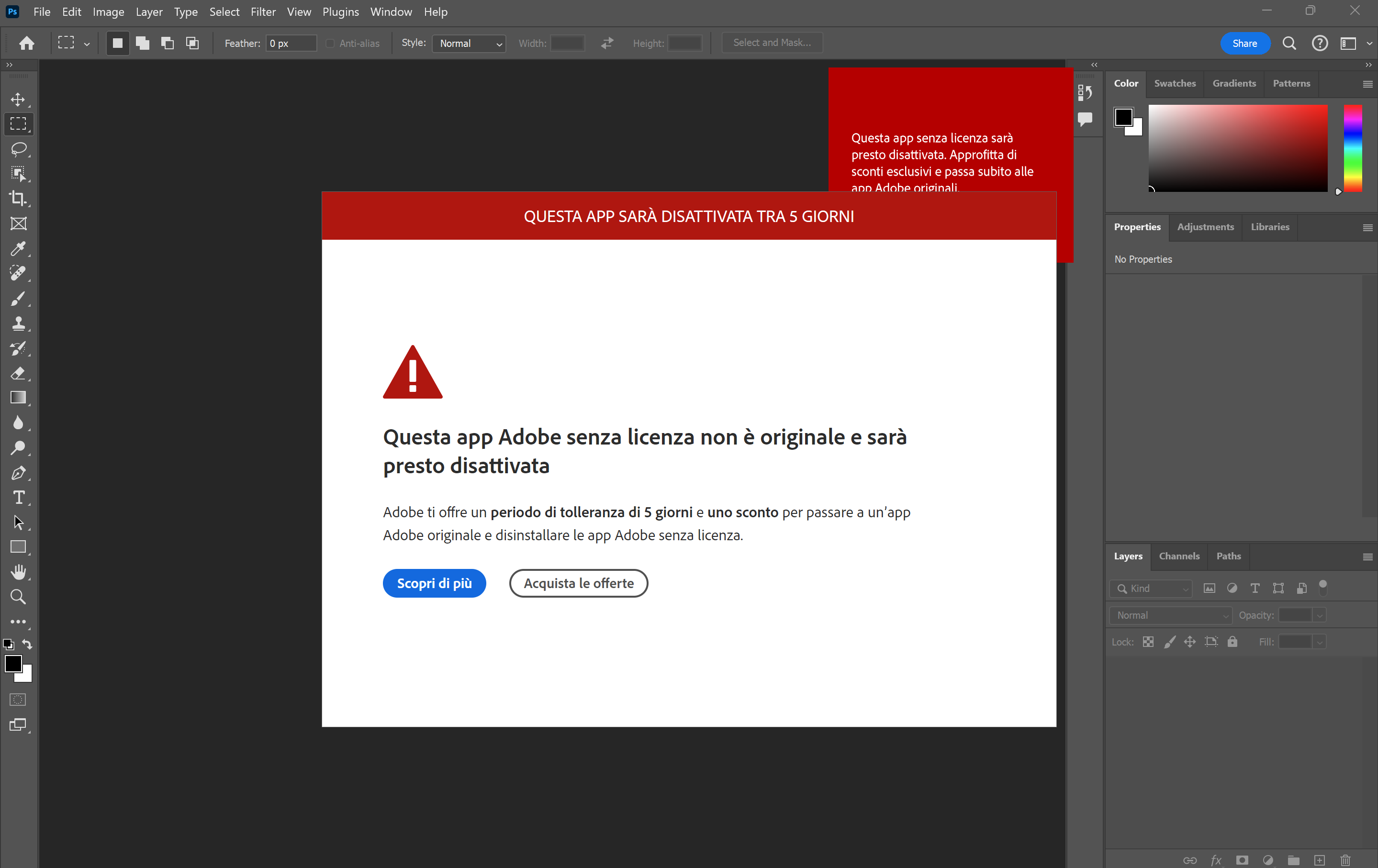Select the Brush tool
Viewport: 1378px width, 868px height.
[x=18, y=298]
